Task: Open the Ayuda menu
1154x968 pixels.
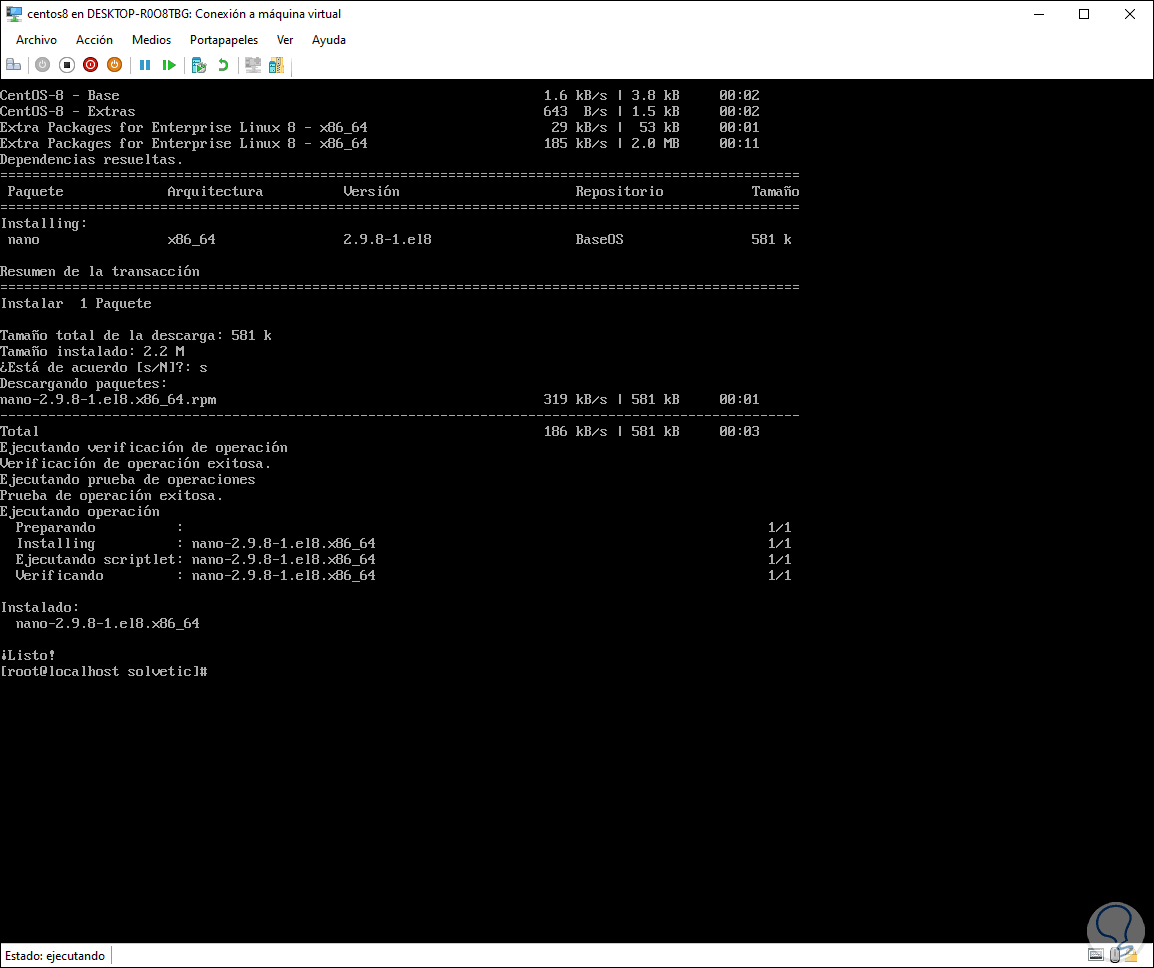Action: pyautogui.click(x=328, y=40)
